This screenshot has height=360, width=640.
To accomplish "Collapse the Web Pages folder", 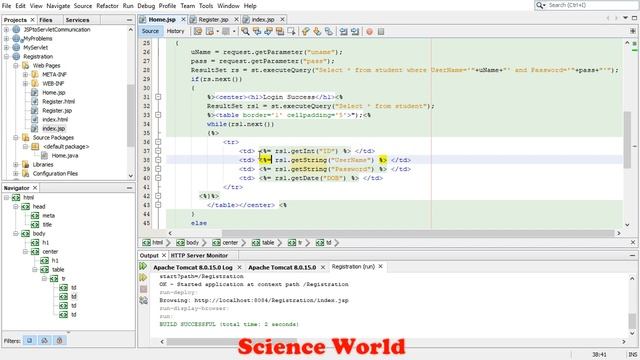I will [x=16, y=65].
